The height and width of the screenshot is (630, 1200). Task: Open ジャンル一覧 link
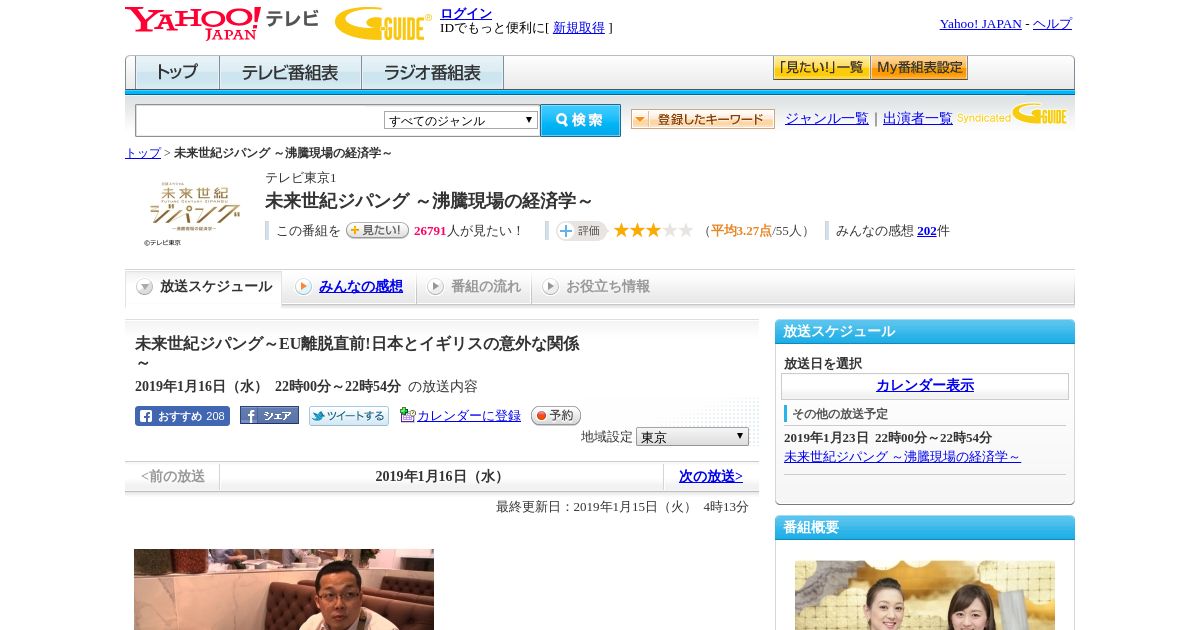point(827,118)
